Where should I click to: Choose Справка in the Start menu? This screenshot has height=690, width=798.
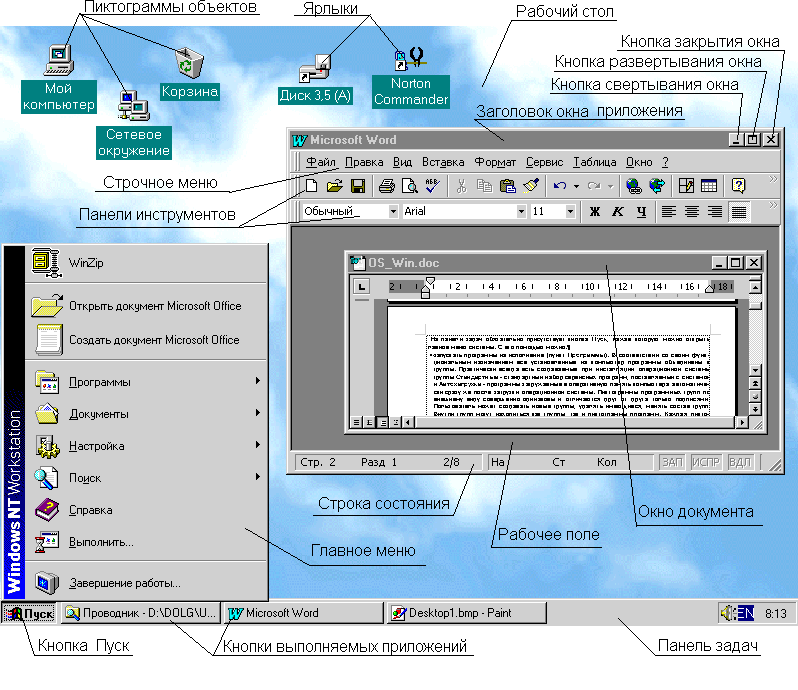point(146,510)
